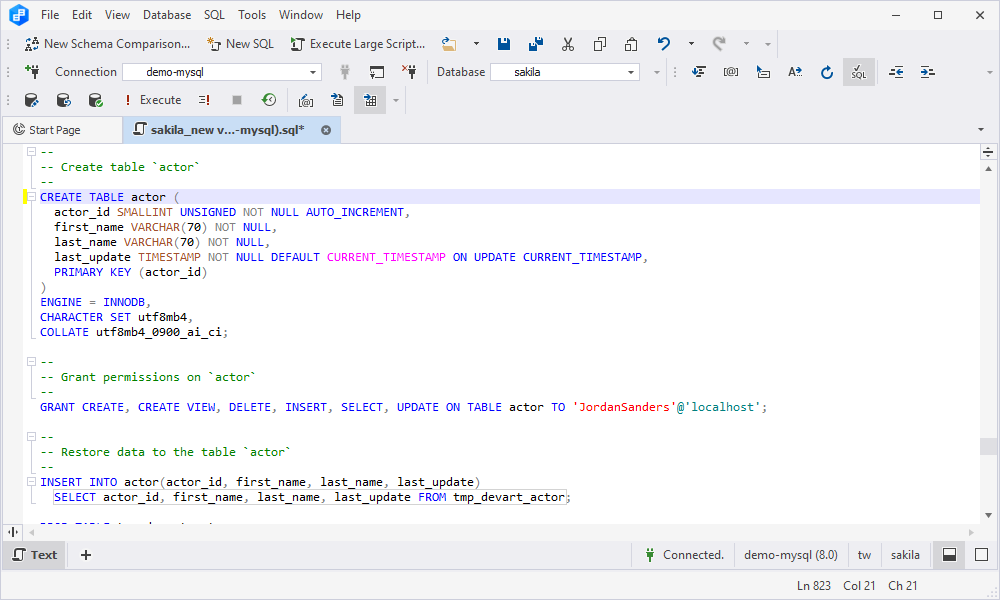
Task: Open the Connection combo box demo-mysql
Action: pyautogui.click(x=222, y=72)
